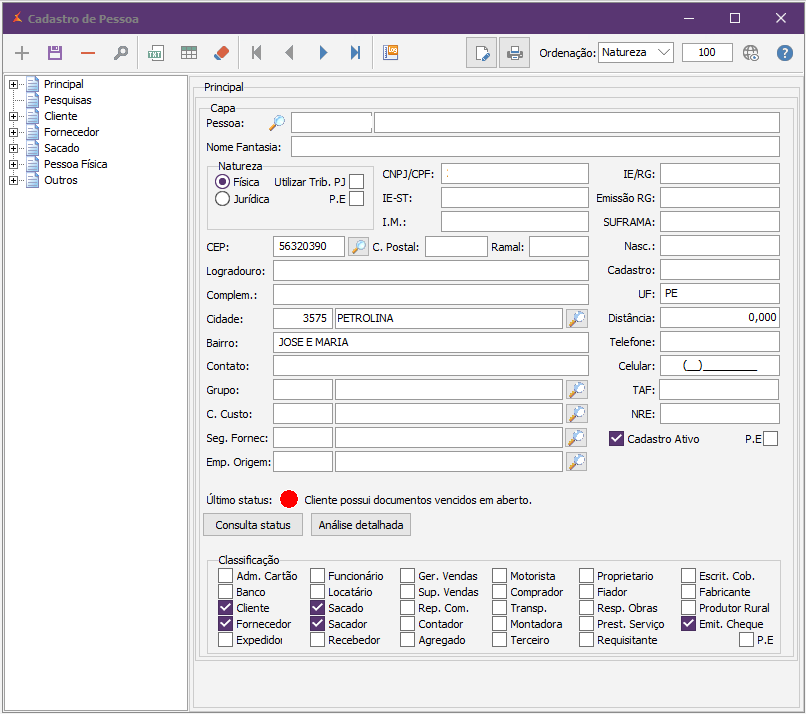This screenshot has width=806, height=714.
Task: Toggle the Utilizar Trib. PJ checkbox
Action: (356, 182)
